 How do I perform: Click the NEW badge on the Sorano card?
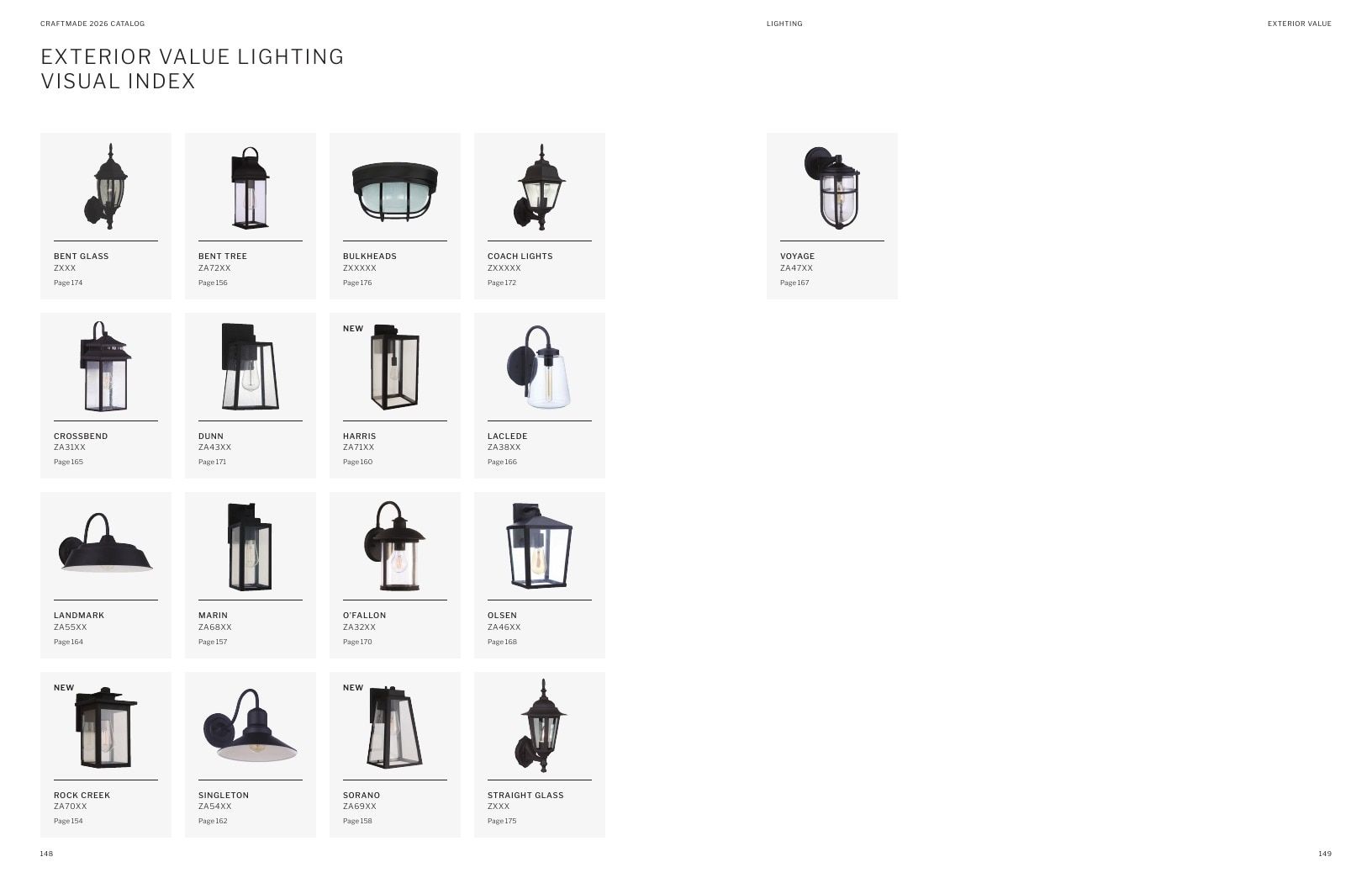353,688
